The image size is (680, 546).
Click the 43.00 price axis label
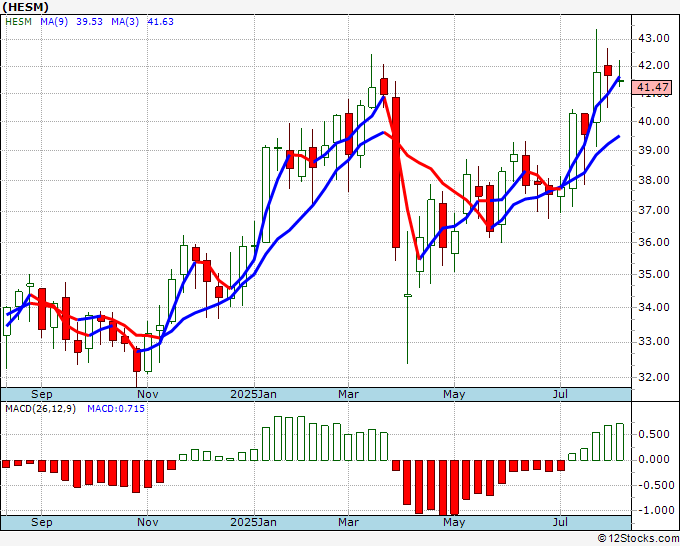point(654,39)
